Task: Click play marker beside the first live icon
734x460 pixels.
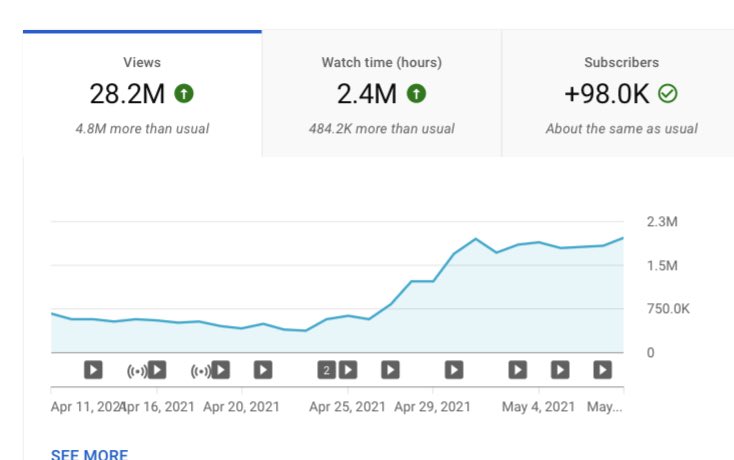Action: tap(157, 370)
